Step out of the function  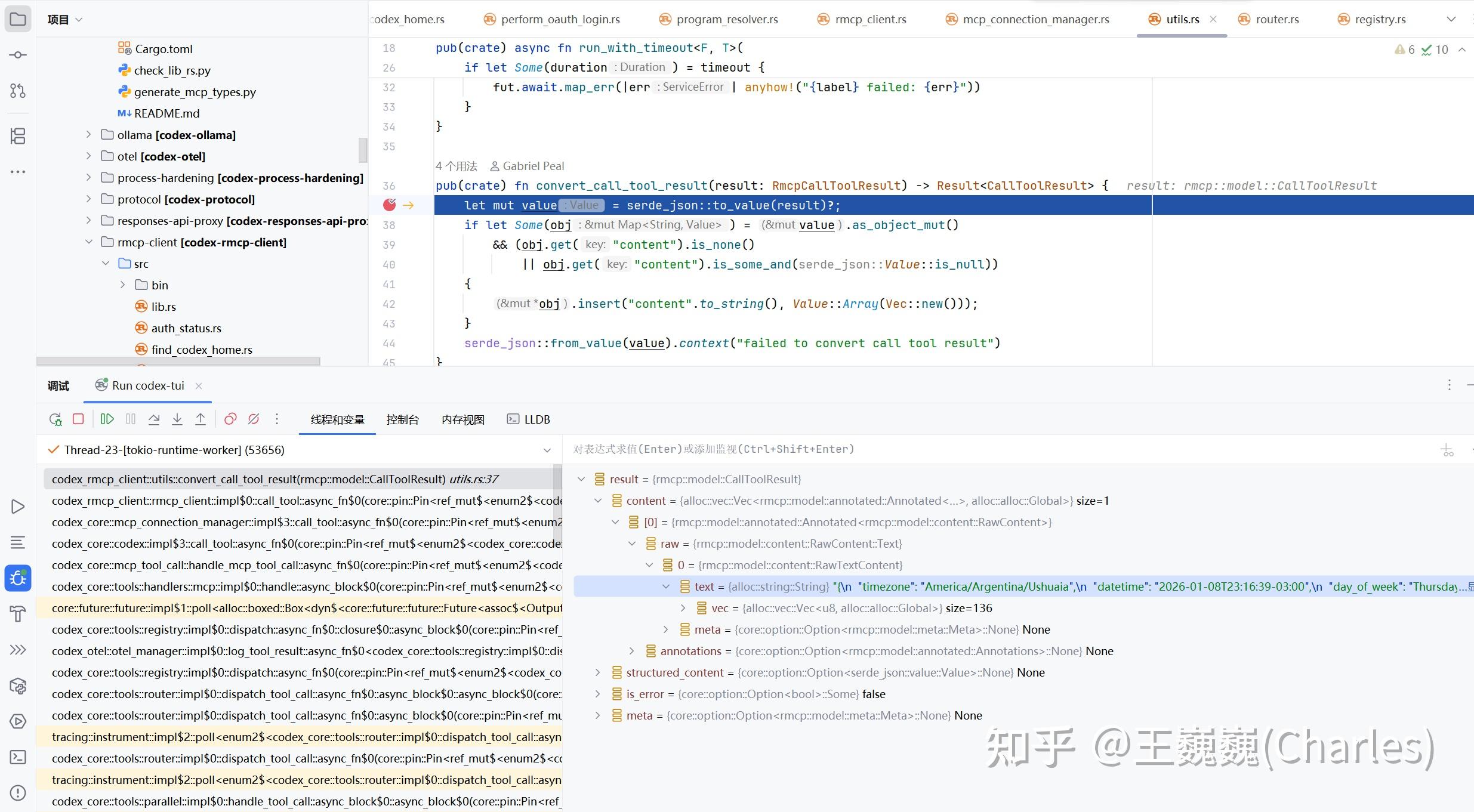pos(201,419)
